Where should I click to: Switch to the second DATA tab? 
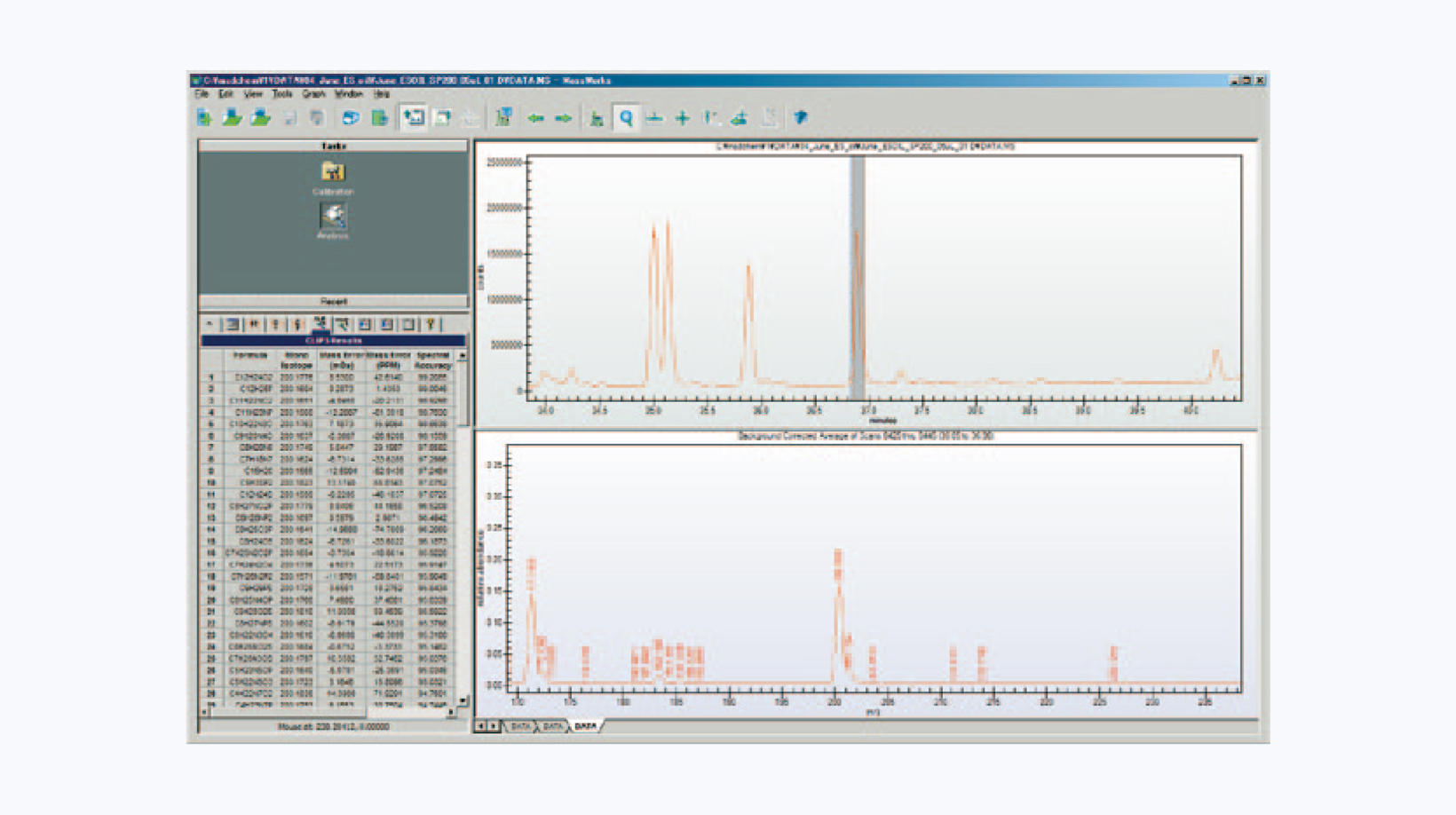[x=552, y=726]
